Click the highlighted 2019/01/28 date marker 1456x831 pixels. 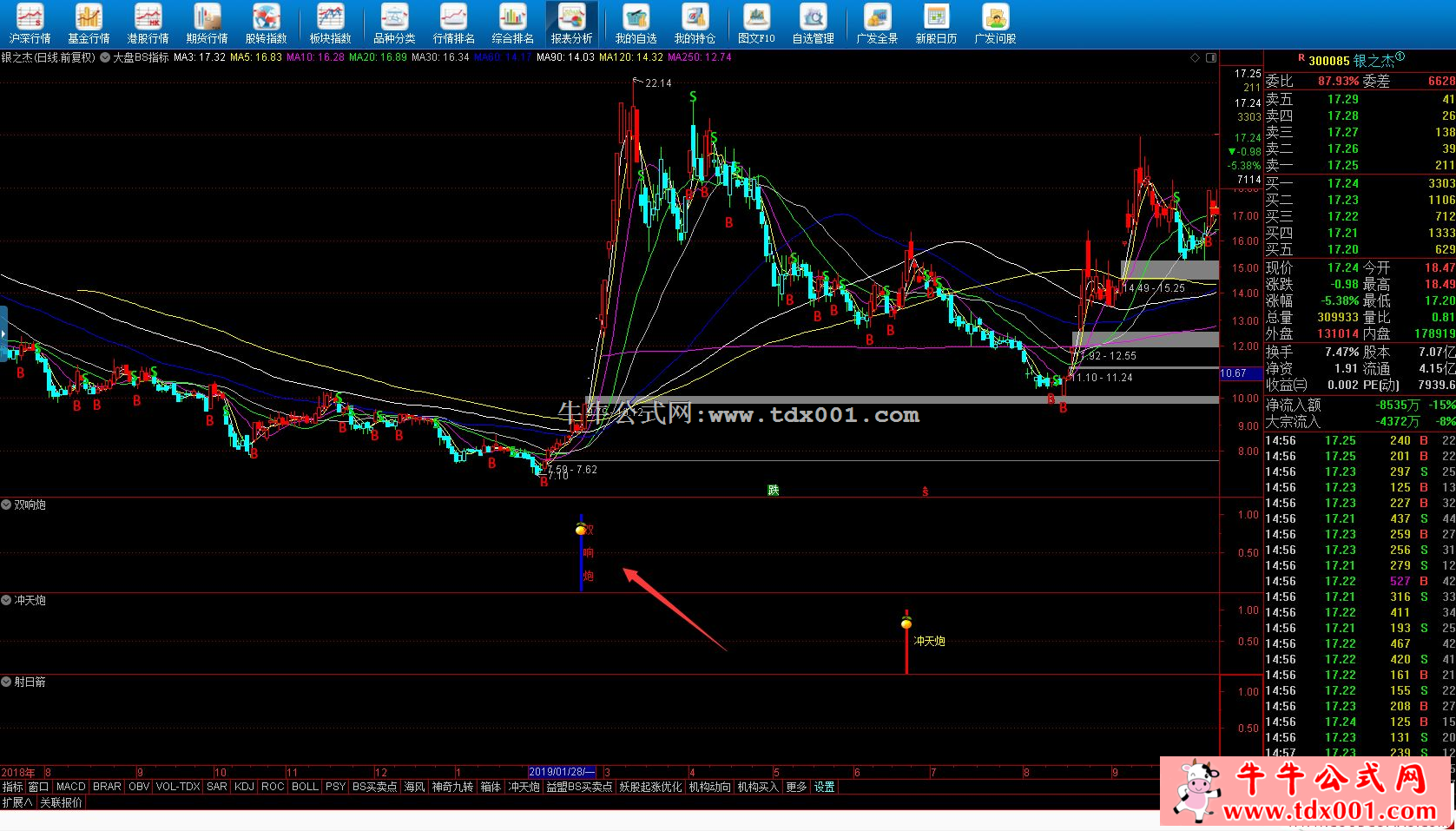[563, 772]
